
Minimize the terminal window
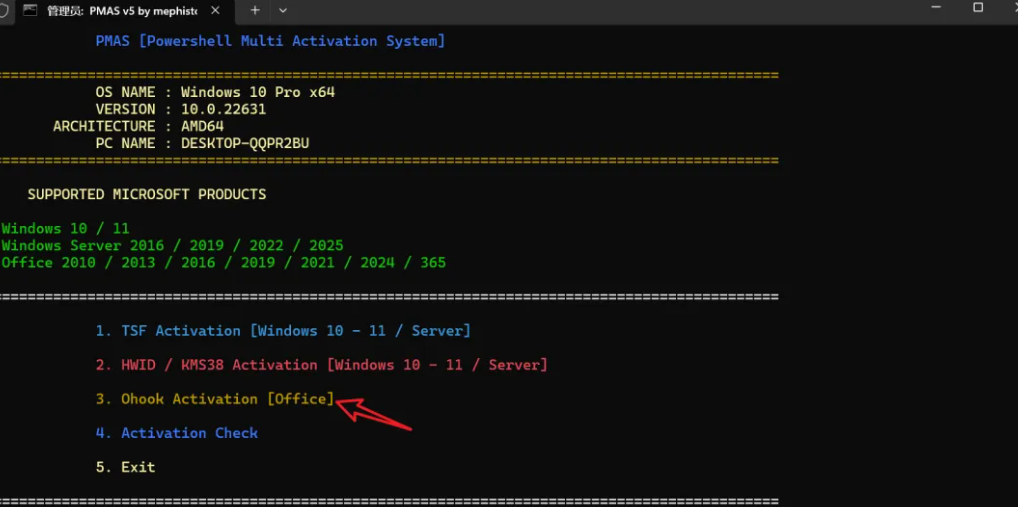point(936,7)
